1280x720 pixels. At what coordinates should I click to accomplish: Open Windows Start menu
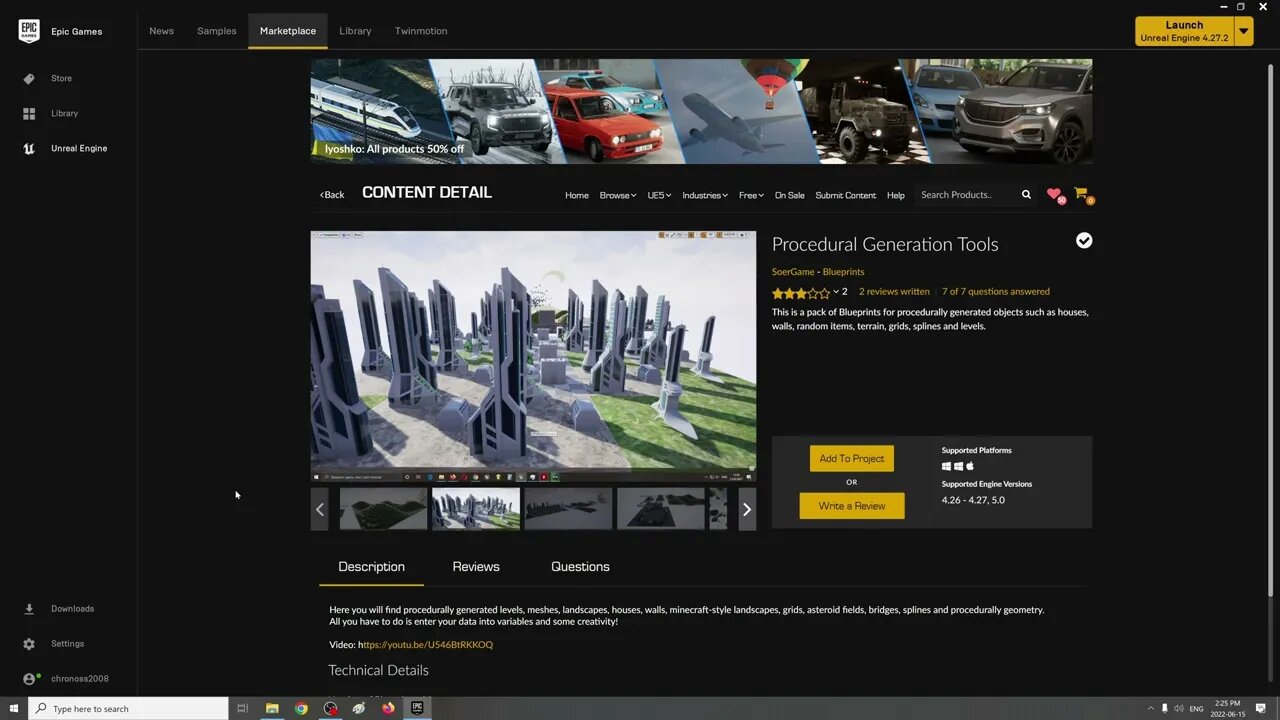(x=14, y=708)
